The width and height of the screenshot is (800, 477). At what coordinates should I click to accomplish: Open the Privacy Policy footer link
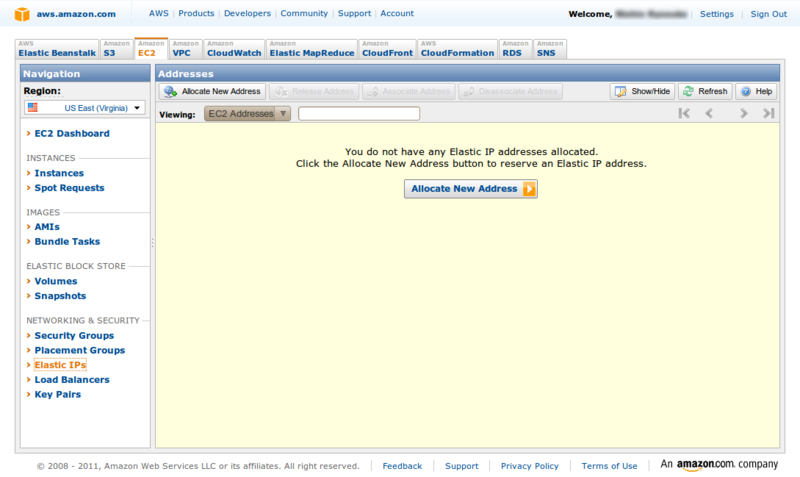tap(530, 466)
